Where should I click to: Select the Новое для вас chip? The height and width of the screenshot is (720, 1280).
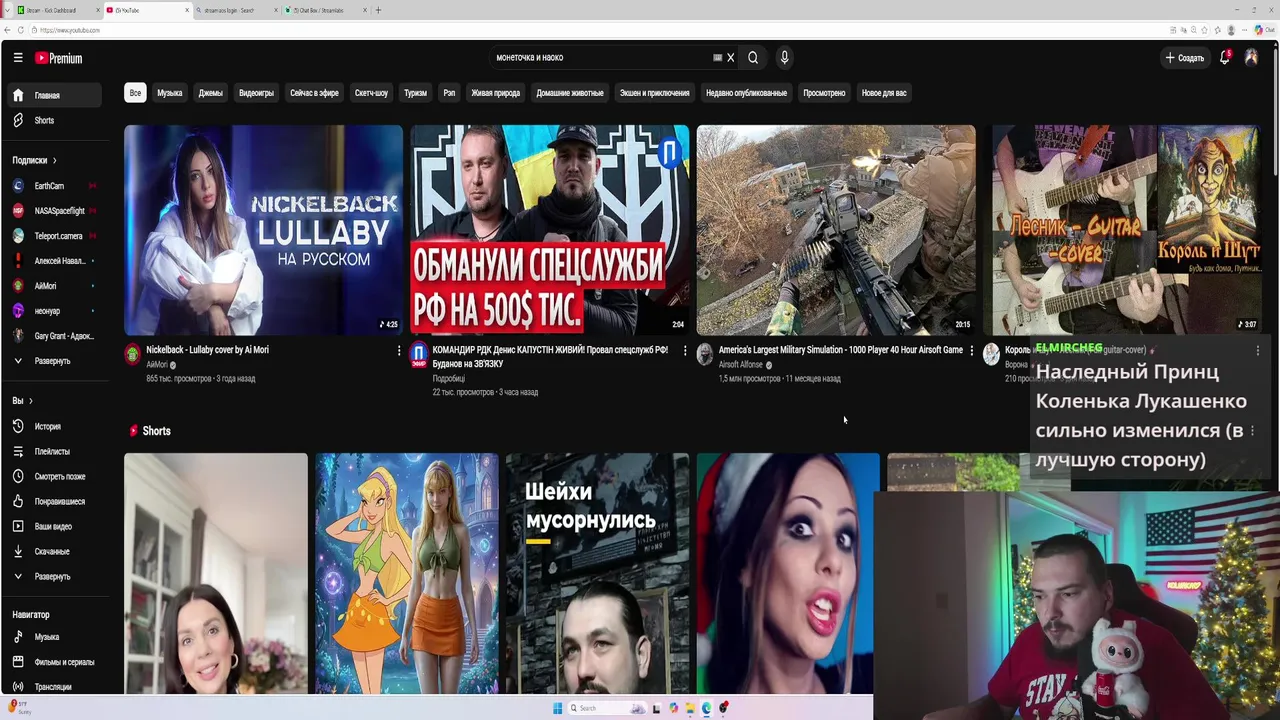pos(884,93)
